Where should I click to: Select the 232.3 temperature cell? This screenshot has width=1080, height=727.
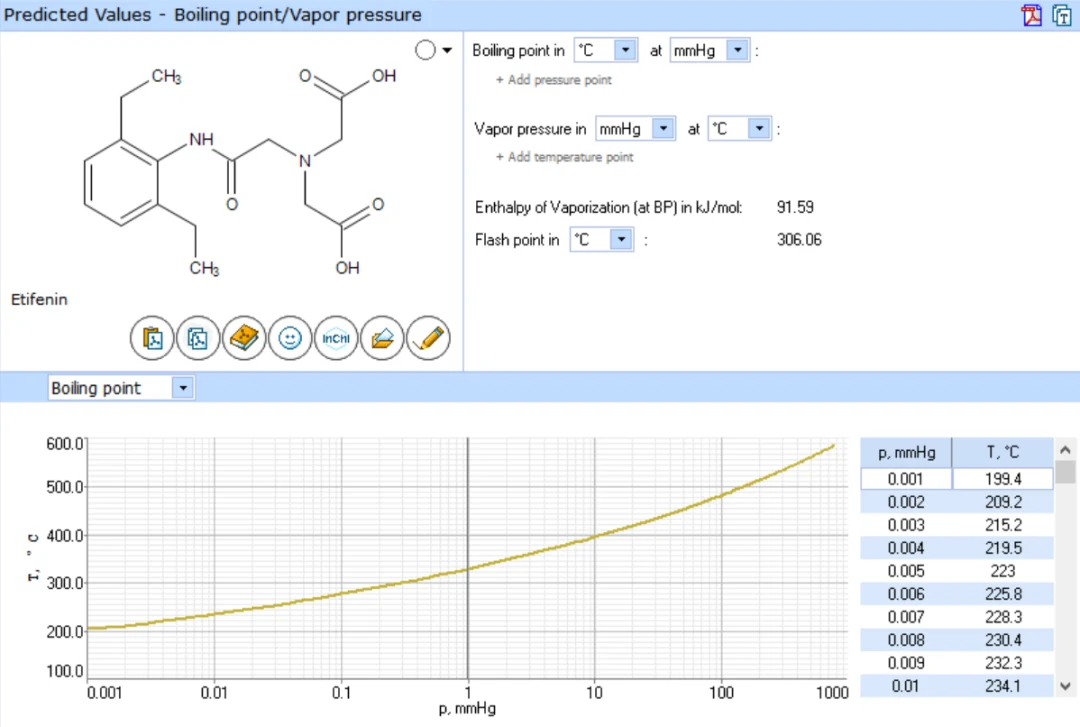tap(1003, 663)
